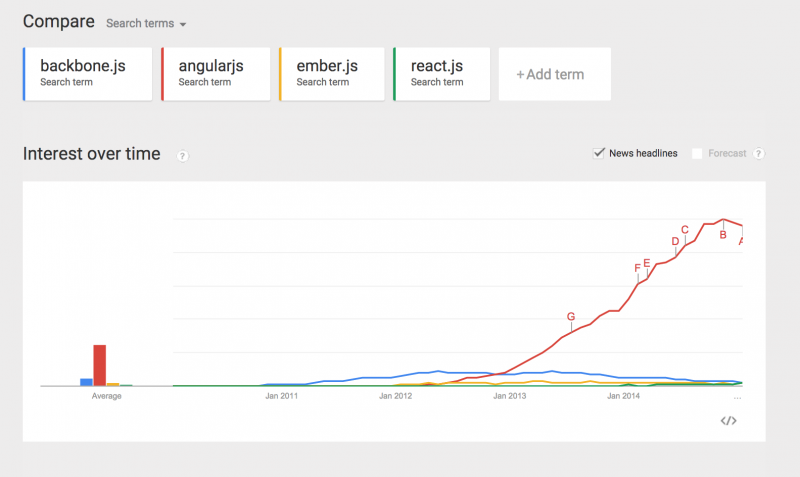This screenshot has width=800, height=477.
Task: Open the Search terms dropdown
Action: [x=147, y=22]
